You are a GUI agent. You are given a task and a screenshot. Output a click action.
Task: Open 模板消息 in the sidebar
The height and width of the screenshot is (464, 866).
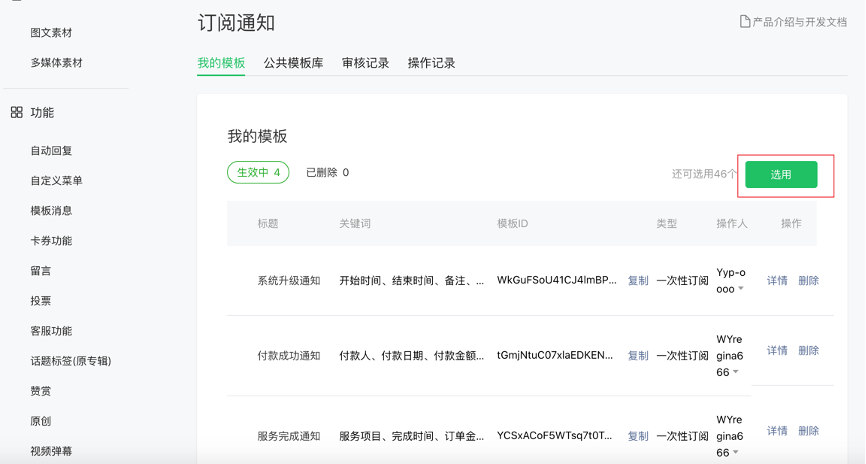pos(51,211)
